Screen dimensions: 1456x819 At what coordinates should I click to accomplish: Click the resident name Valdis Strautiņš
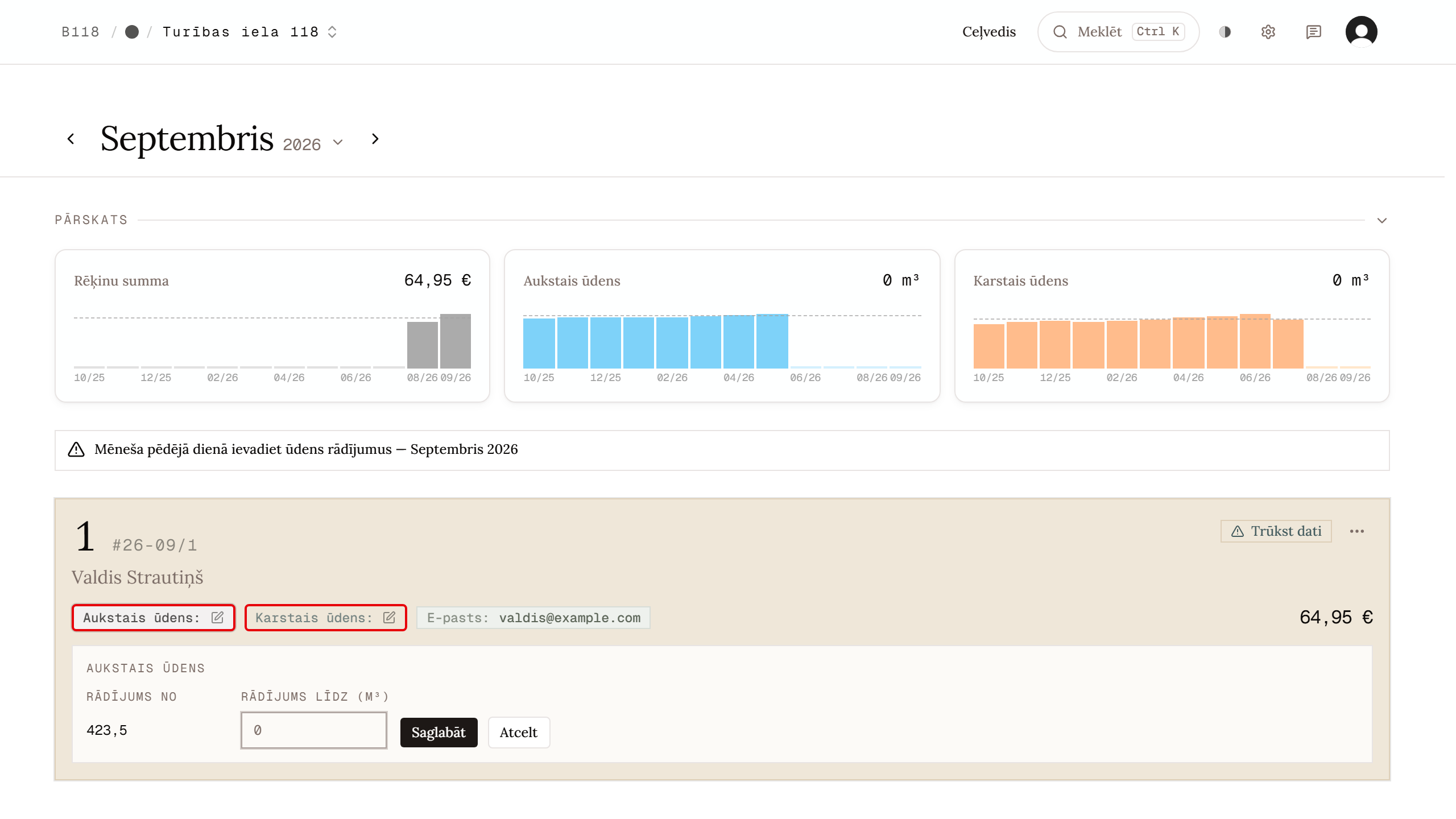(138, 577)
